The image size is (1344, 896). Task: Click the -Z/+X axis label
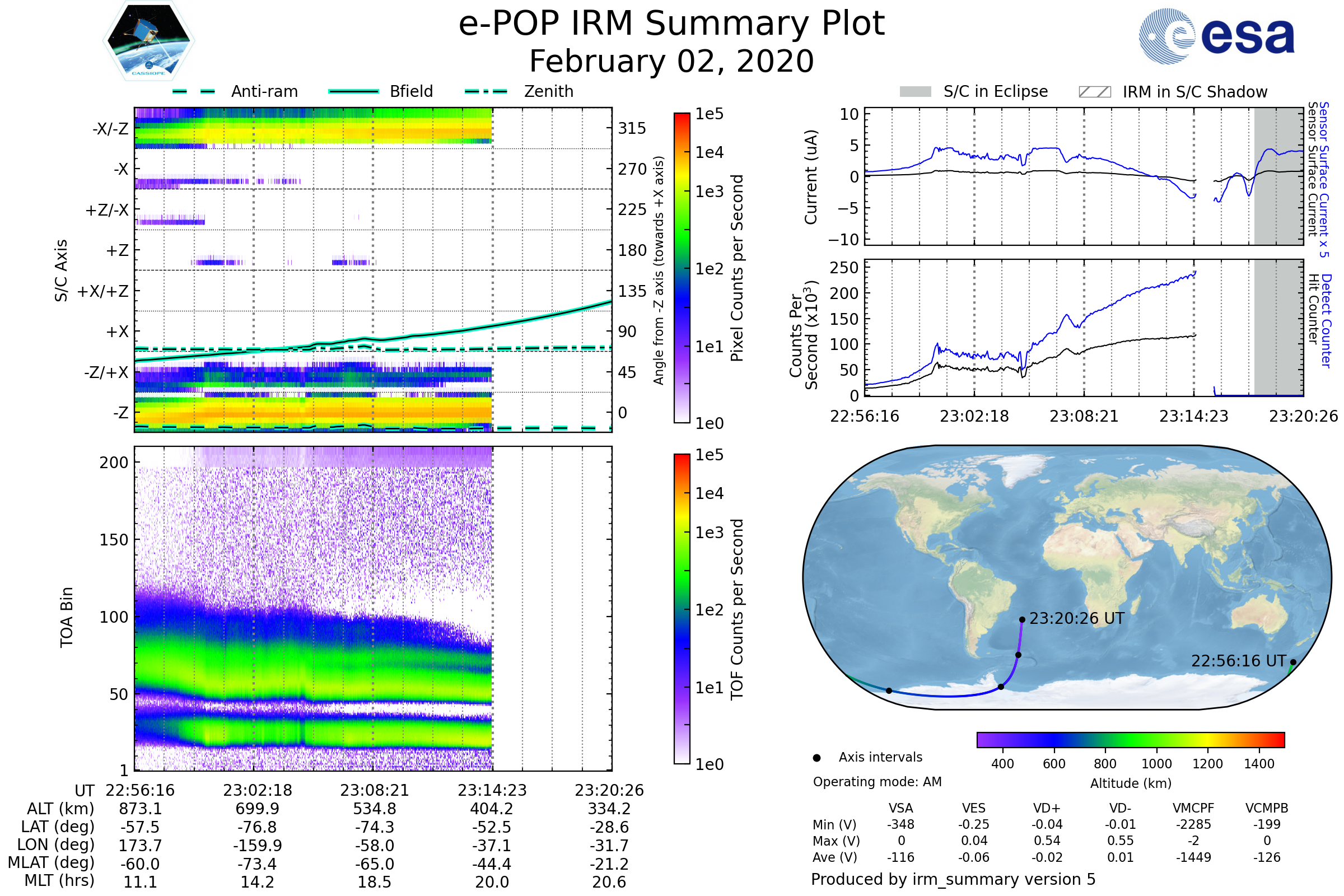106,372
